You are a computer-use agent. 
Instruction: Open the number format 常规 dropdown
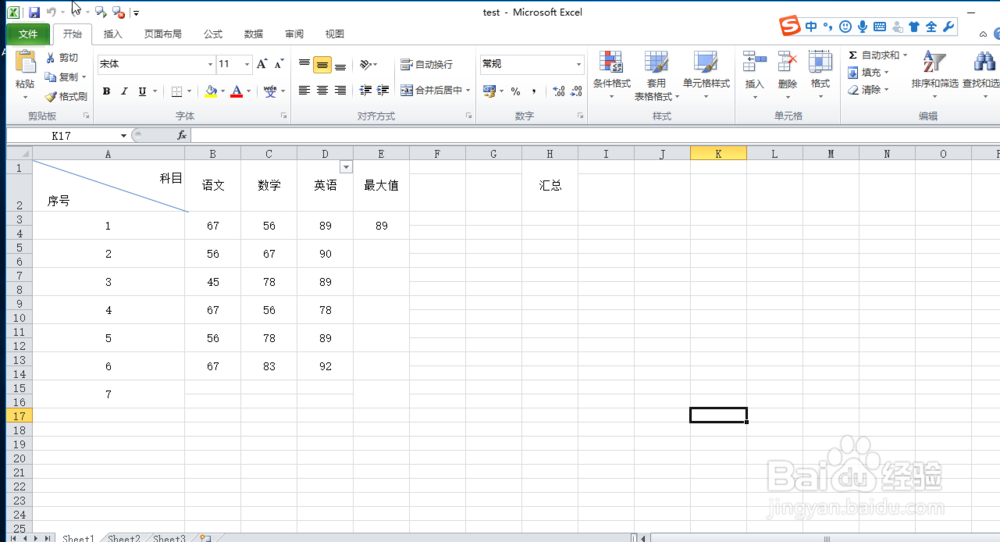[x=578, y=64]
